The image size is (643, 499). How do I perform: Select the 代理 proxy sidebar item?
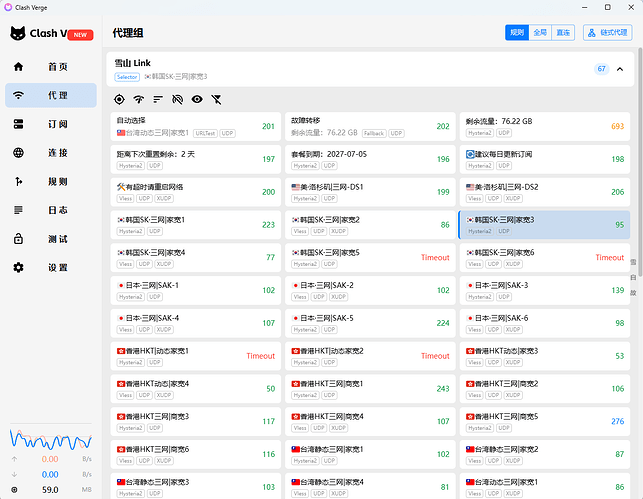(51, 96)
